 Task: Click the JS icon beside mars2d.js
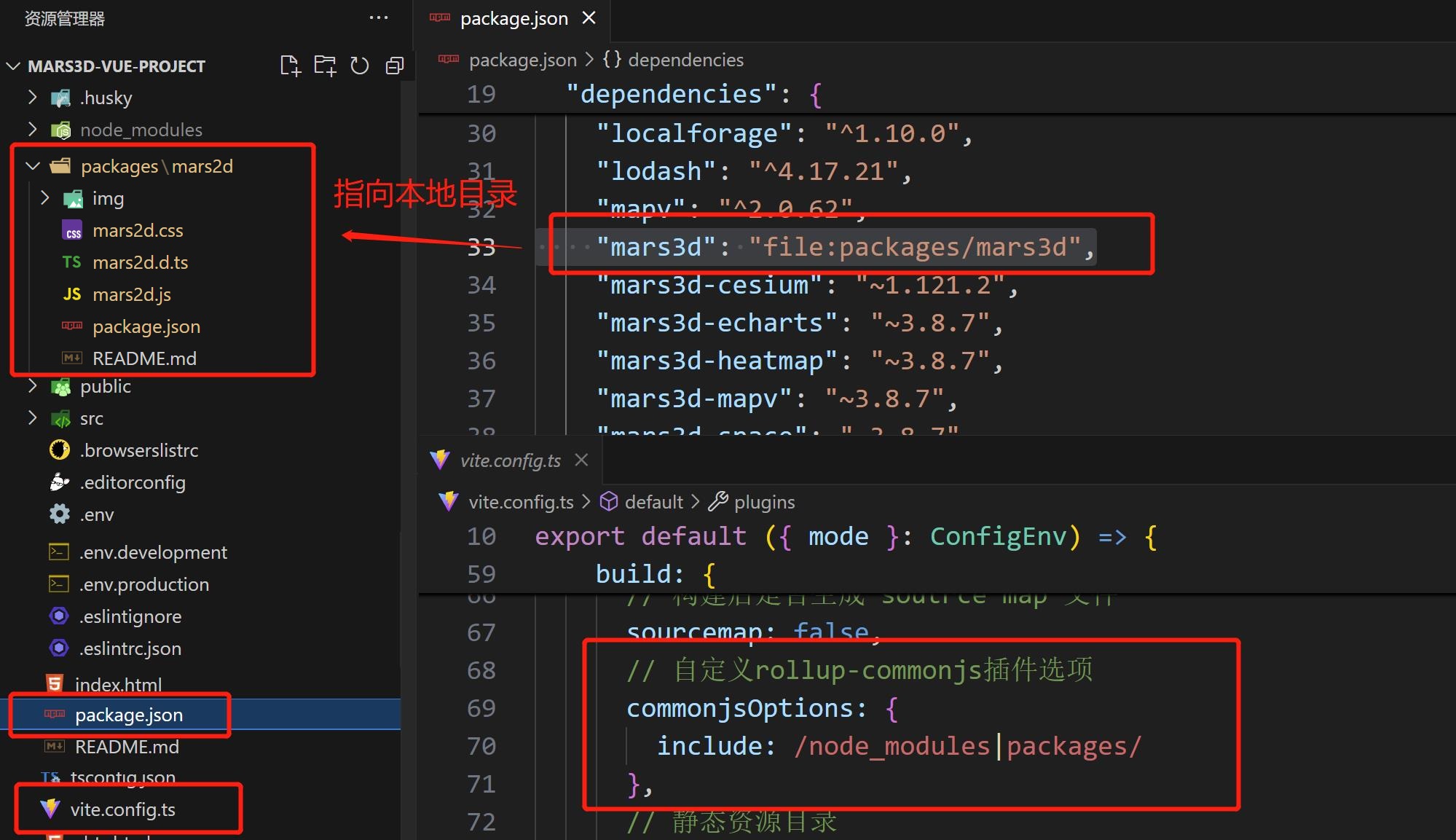71,294
